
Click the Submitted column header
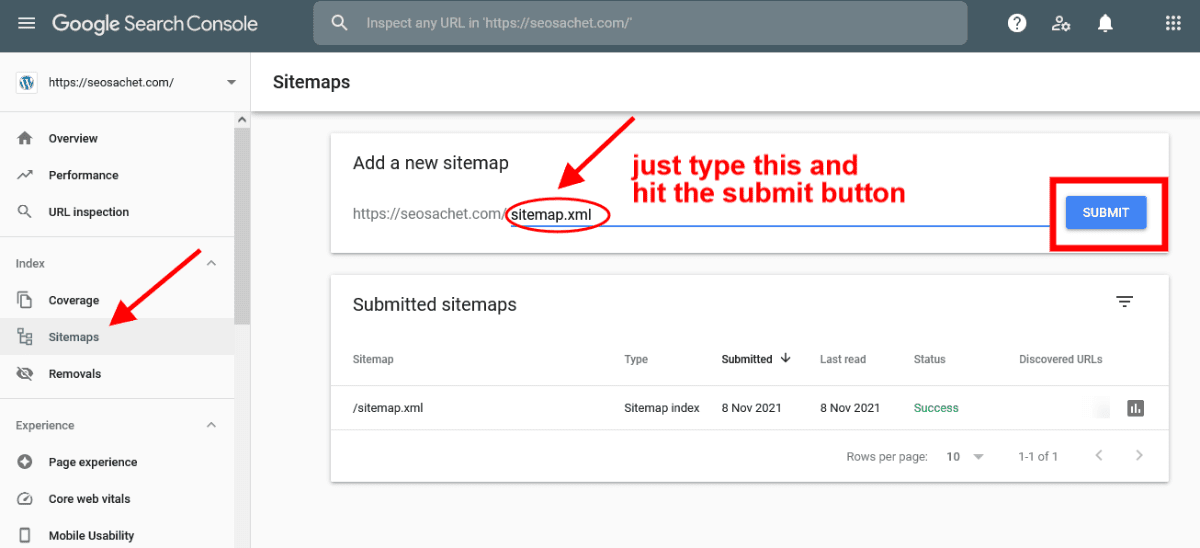click(x=747, y=359)
